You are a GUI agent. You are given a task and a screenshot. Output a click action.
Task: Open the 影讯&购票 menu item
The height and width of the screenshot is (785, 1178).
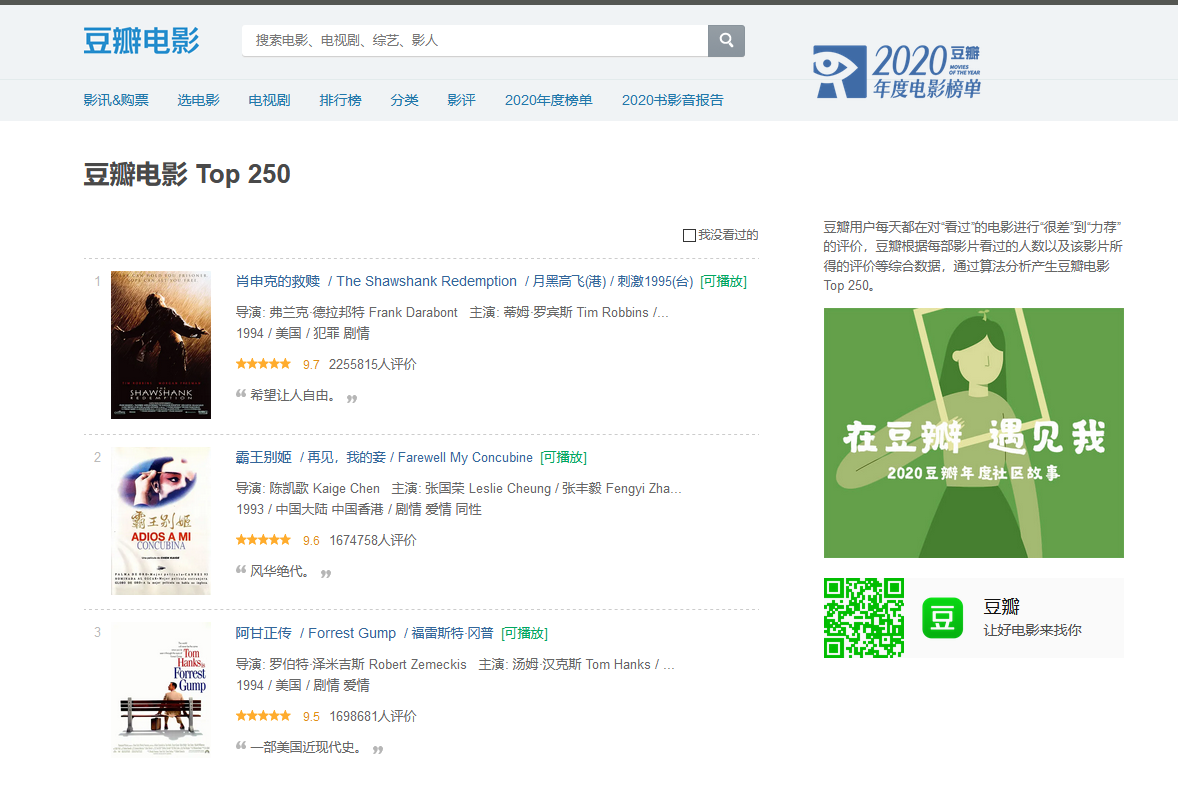coord(116,100)
